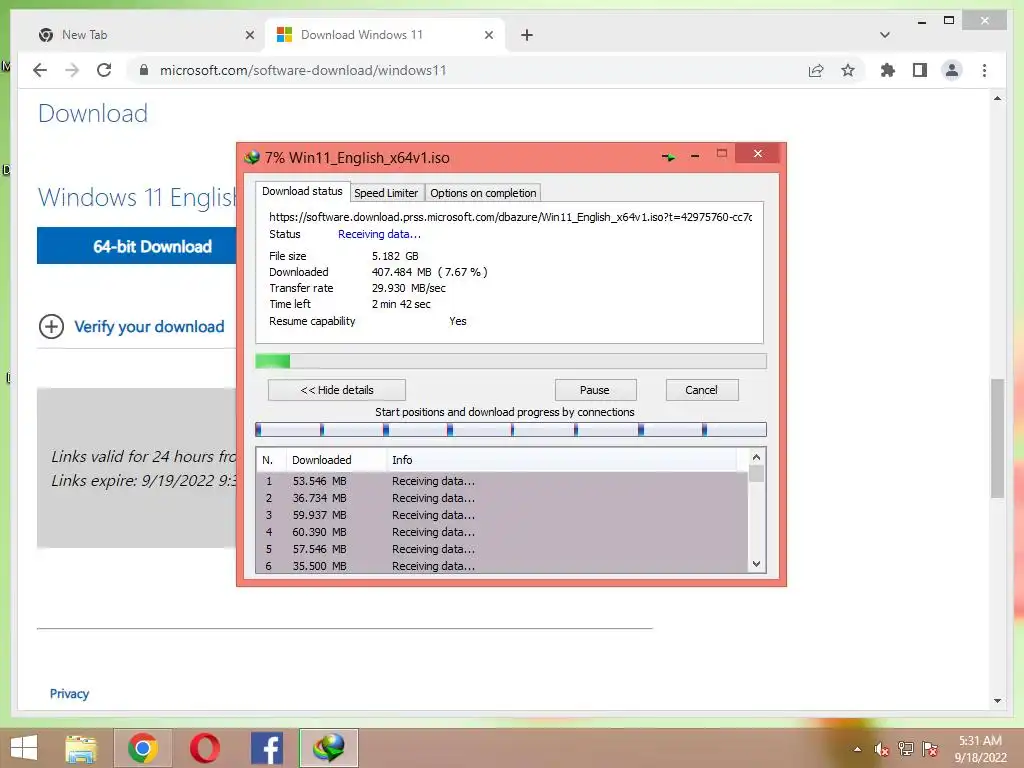Share this page via address bar icon
Viewport: 1024px width, 768px height.
(x=816, y=71)
